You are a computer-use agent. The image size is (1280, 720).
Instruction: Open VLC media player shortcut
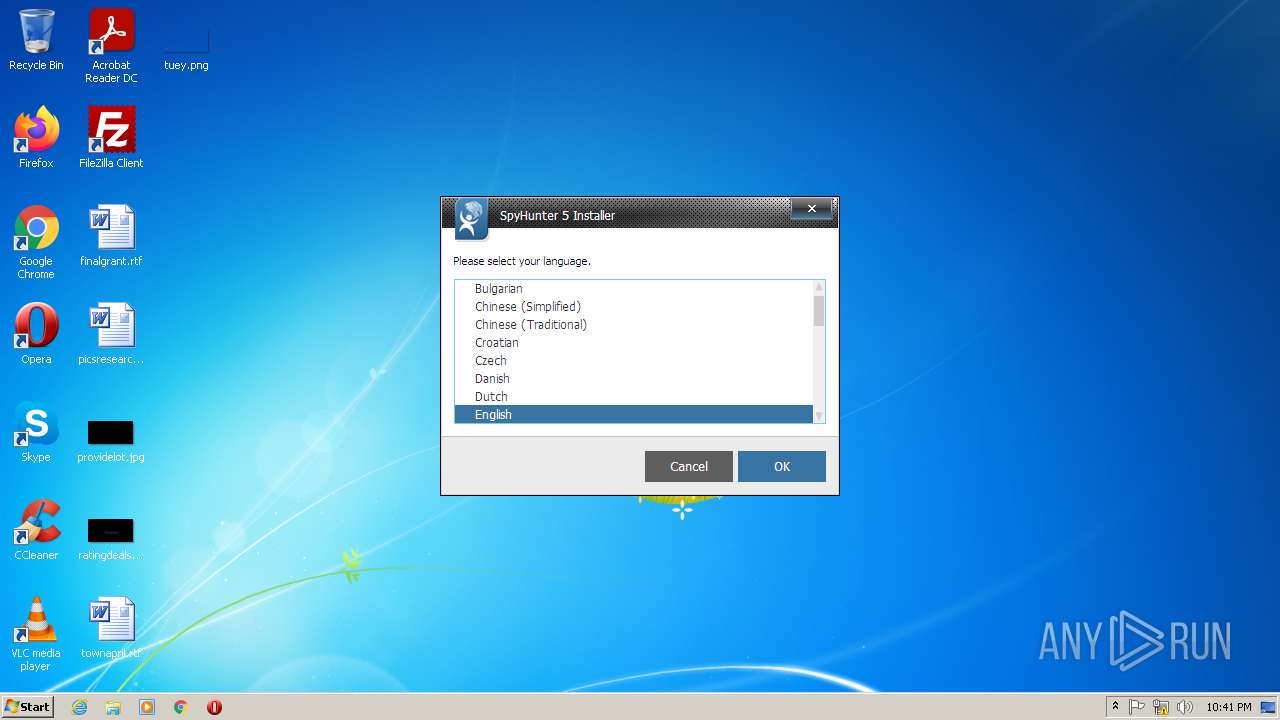click(x=36, y=634)
